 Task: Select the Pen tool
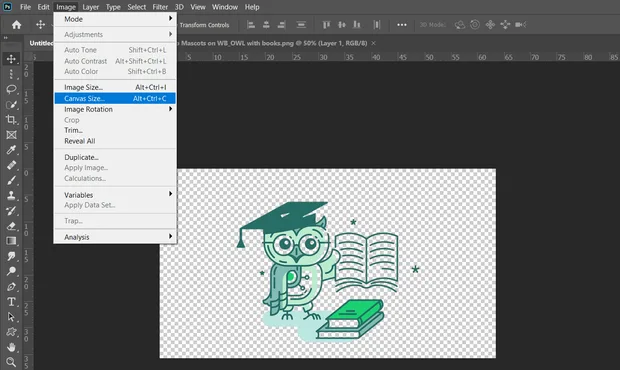(x=11, y=287)
